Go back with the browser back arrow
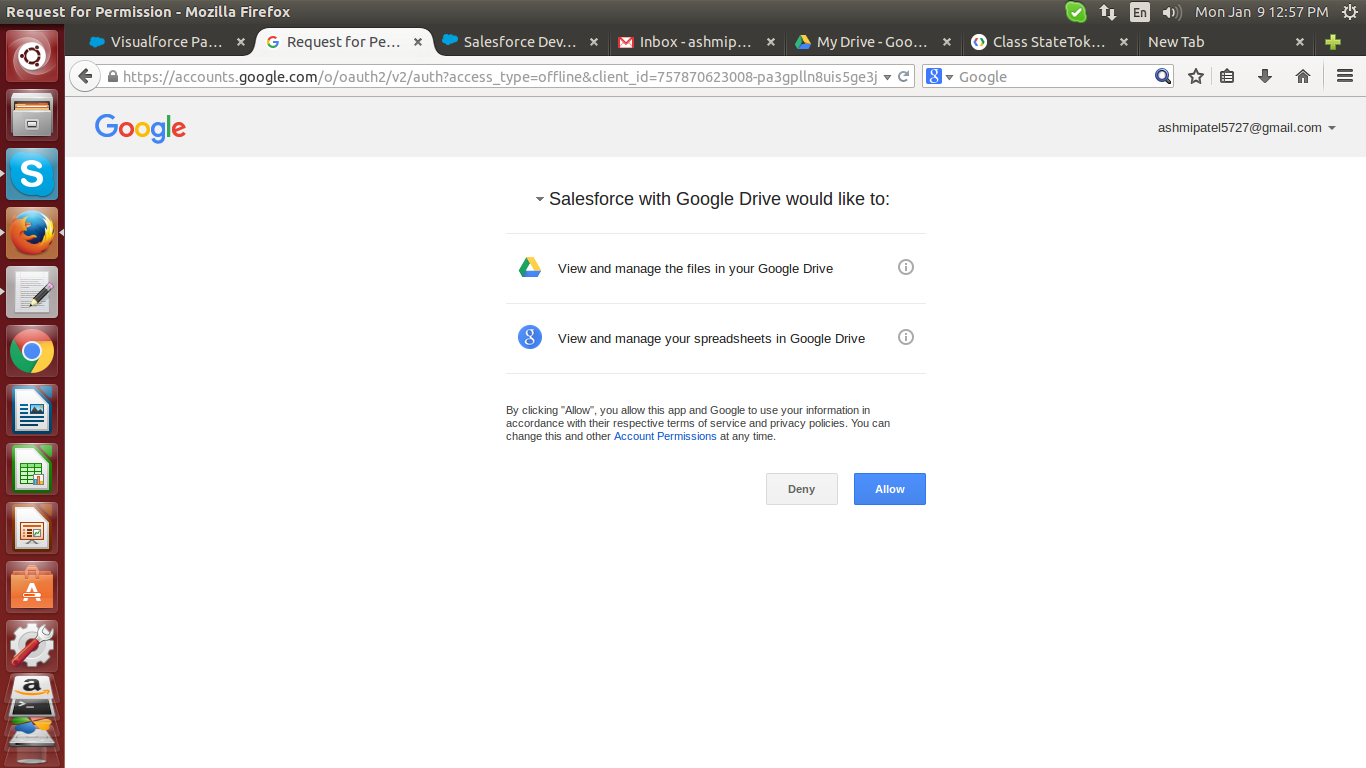The image size is (1366, 768). pyautogui.click(x=85, y=76)
